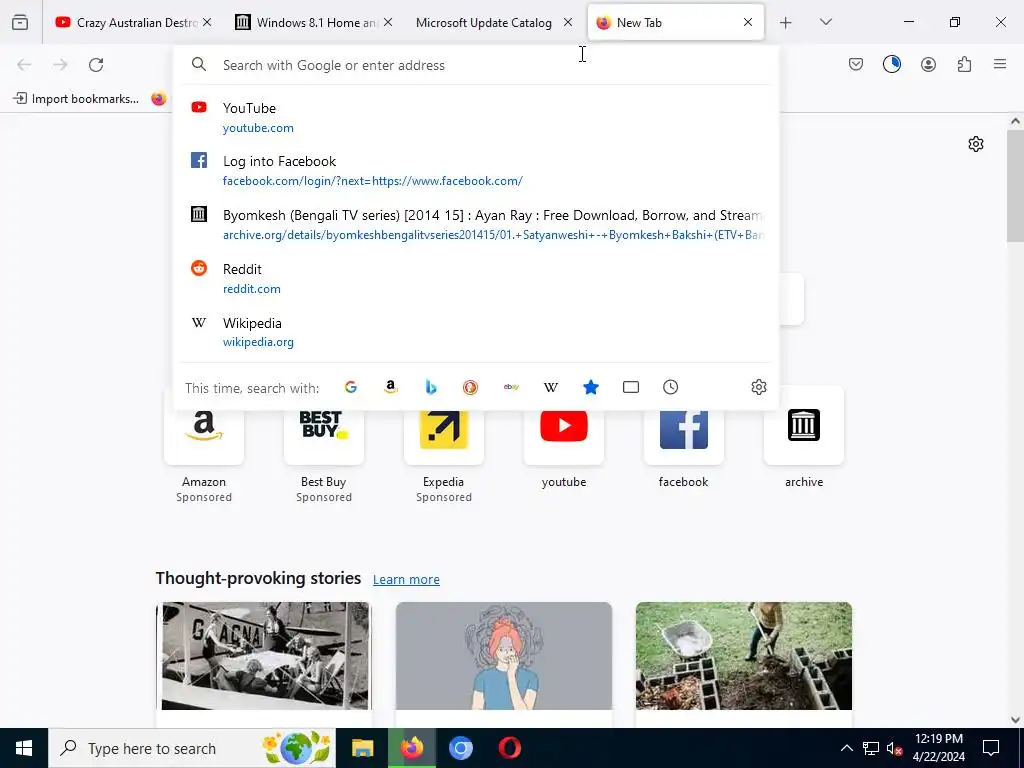Open the Windows Start menu

tap(24, 748)
